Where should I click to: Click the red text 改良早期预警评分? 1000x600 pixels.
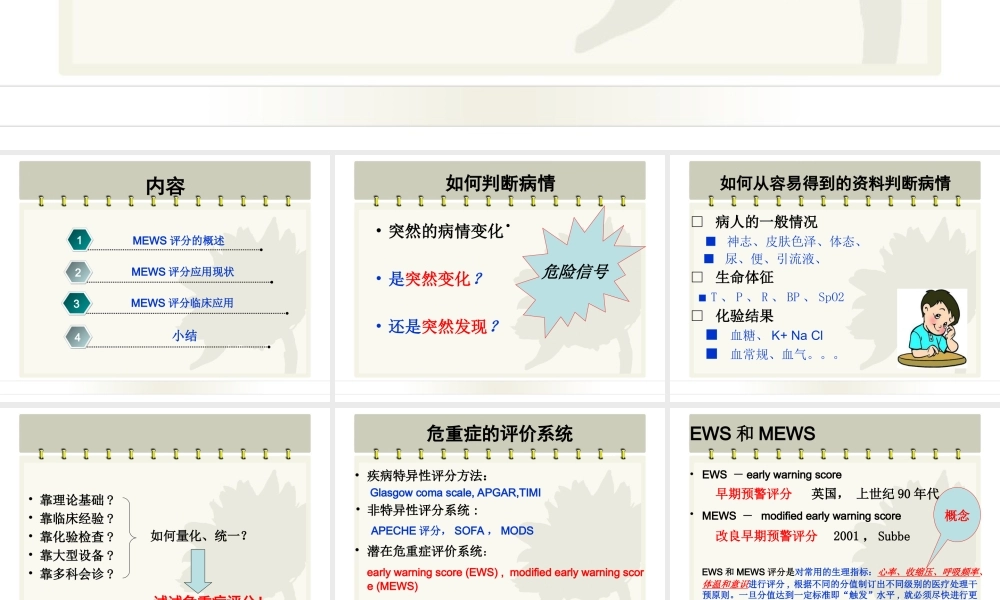point(766,536)
